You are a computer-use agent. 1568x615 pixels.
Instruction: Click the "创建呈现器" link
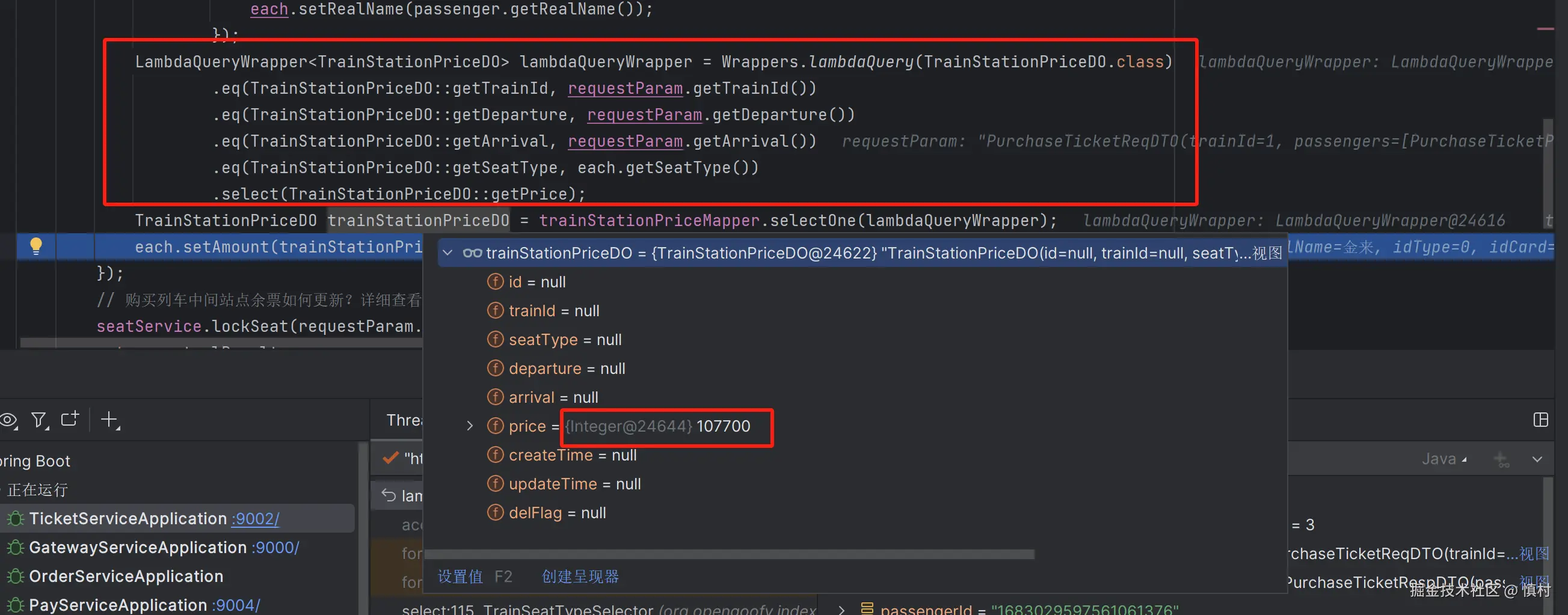(x=580, y=577)
